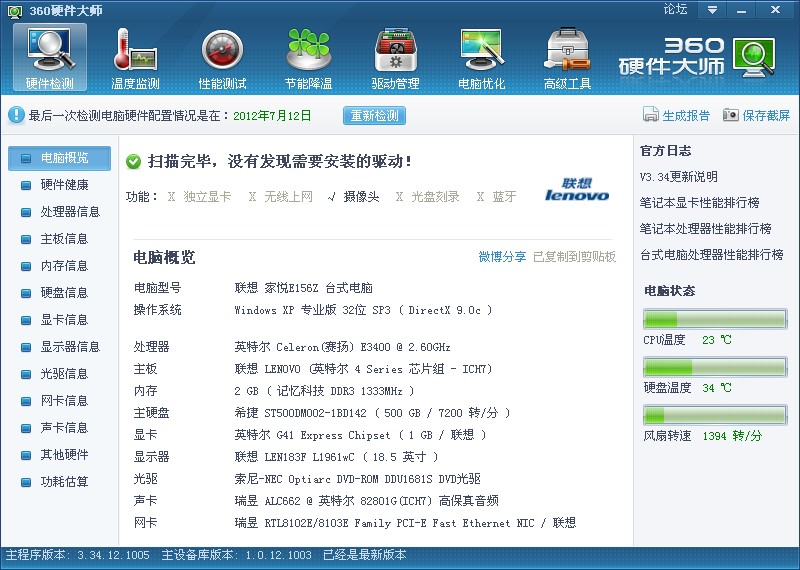Click the CPU温度 progress bar
This screenshot has width=800, height=570.
[715, 319]
